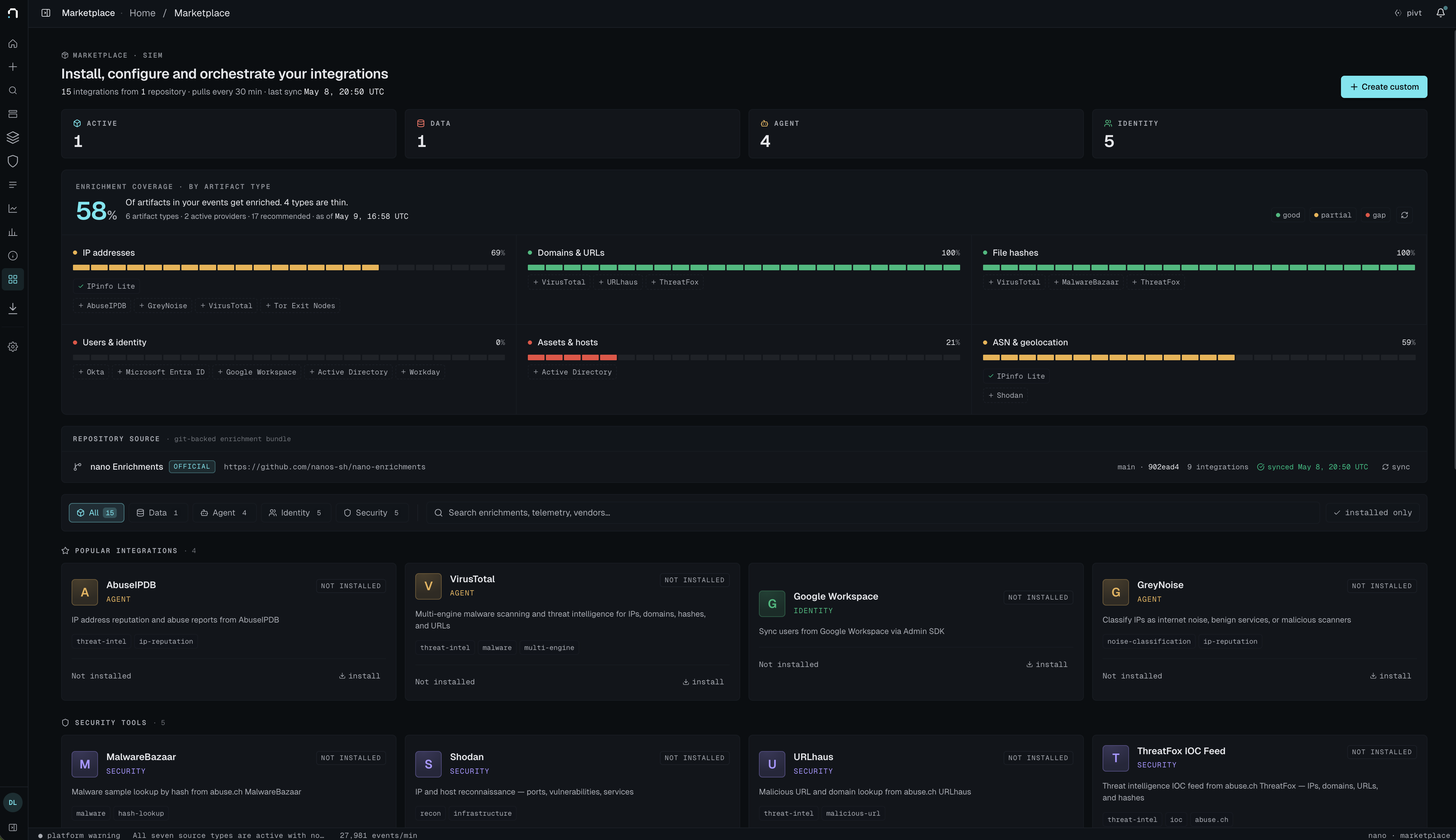Click the IP addresses coverage bar

coord(288,268)
